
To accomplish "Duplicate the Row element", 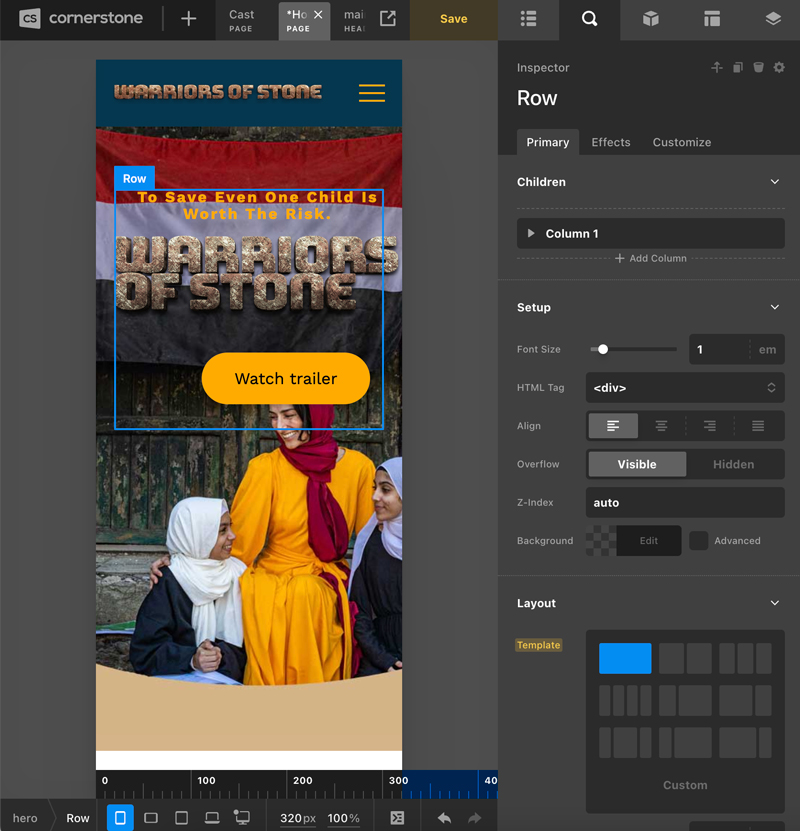I will pyautogui.click(x=738, y=68).
